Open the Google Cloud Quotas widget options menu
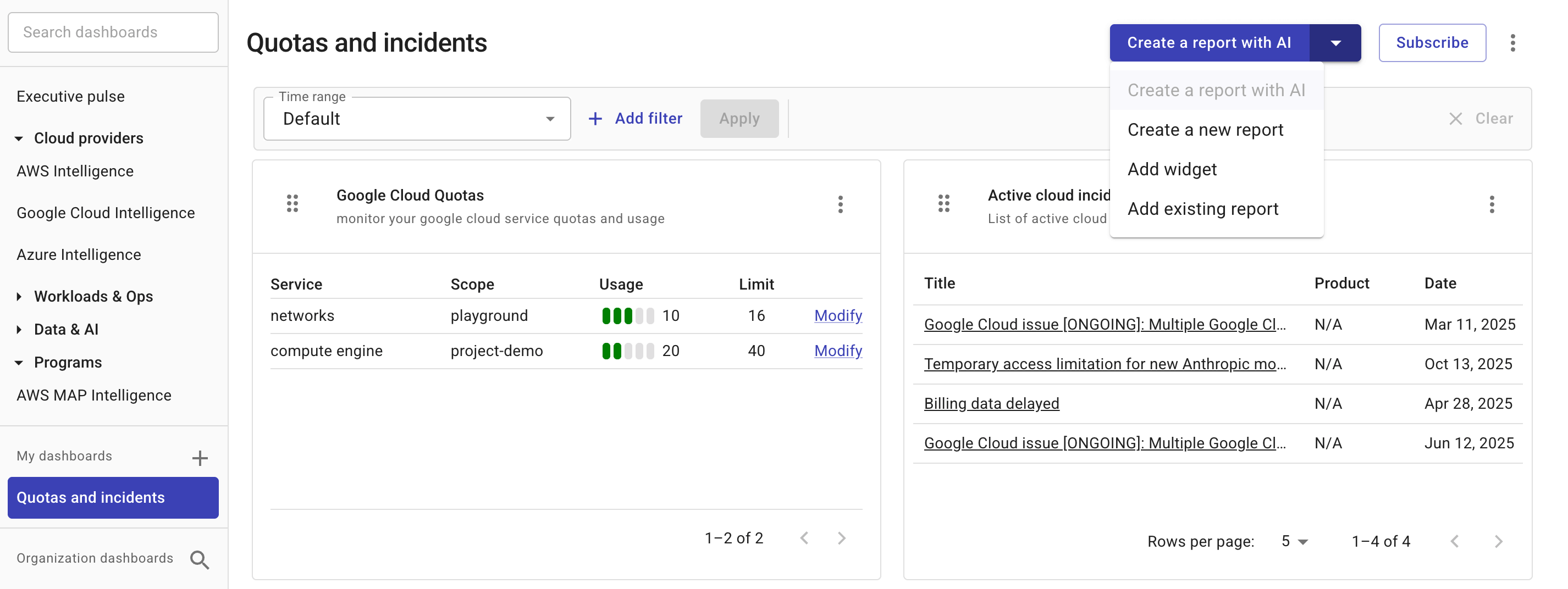The width and height of the screenshot is (1568, 589). (840, 204)
